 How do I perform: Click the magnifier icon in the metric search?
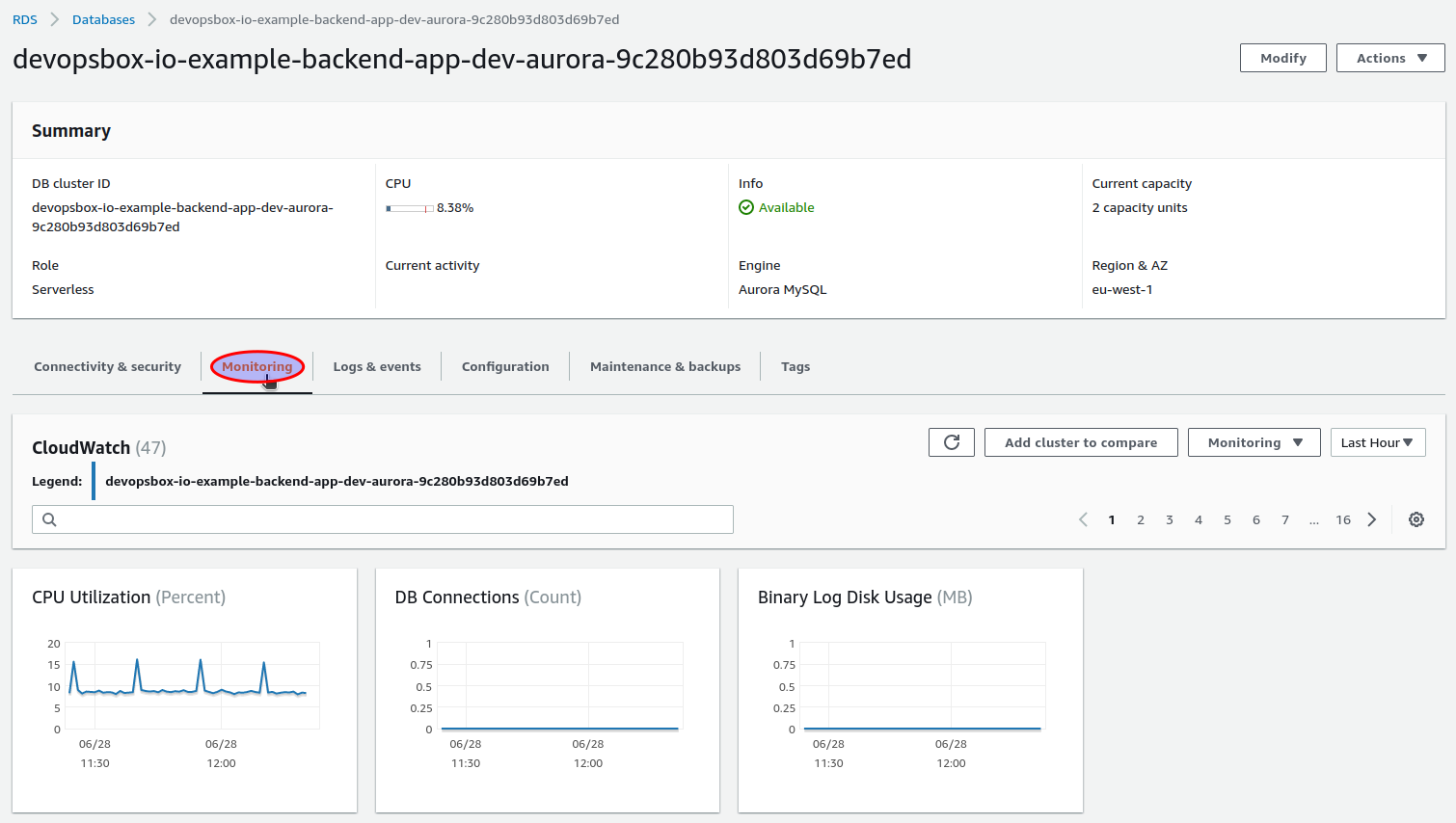point(49,519)
